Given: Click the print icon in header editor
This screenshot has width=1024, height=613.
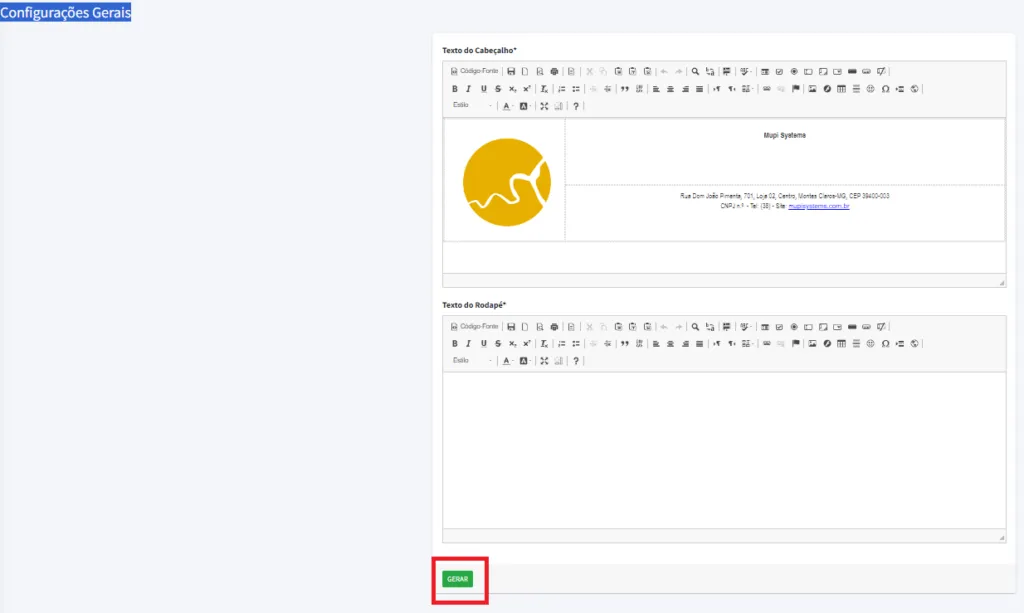Looking at the screenshot, I should 554,72.
